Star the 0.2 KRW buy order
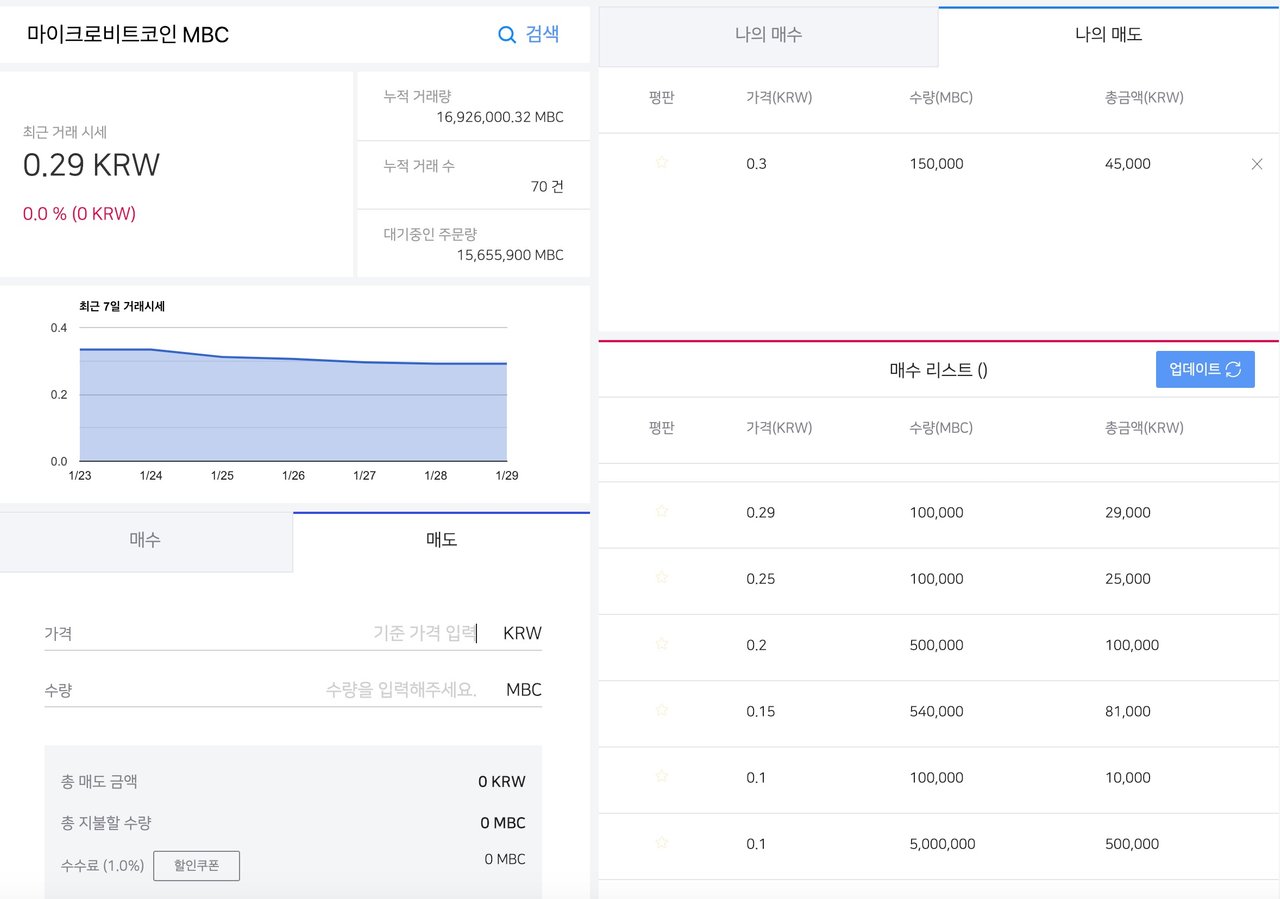Screen dimensions: 1280x899 tap(661, 645)
